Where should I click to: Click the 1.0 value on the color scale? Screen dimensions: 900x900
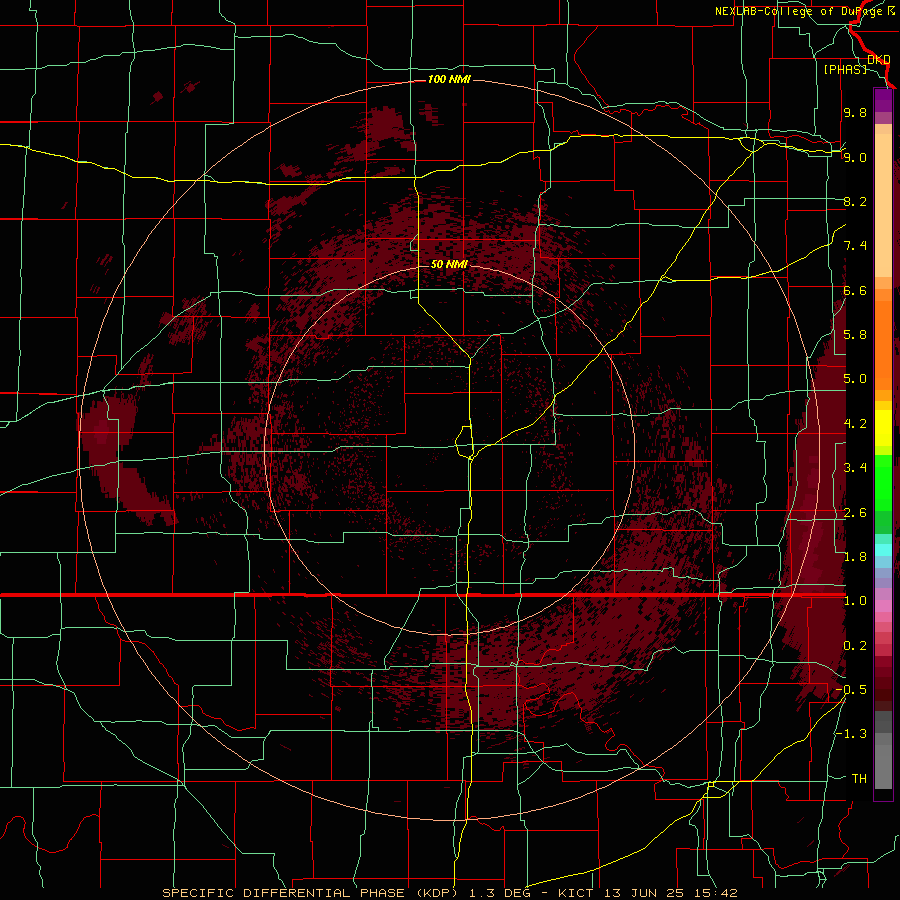(855, 601)
